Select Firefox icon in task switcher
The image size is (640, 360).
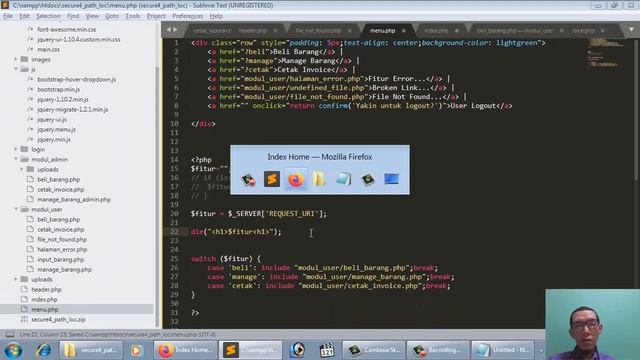(x=296, y=179)
